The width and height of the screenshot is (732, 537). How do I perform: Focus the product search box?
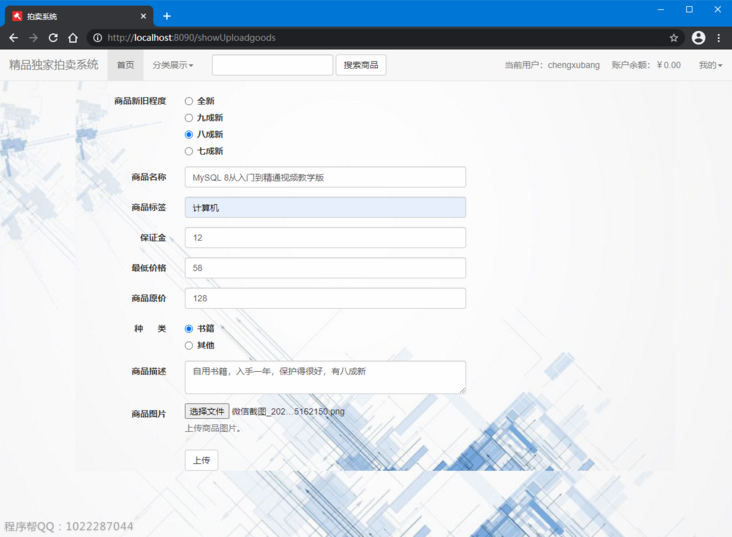click(x=272, y=65)
